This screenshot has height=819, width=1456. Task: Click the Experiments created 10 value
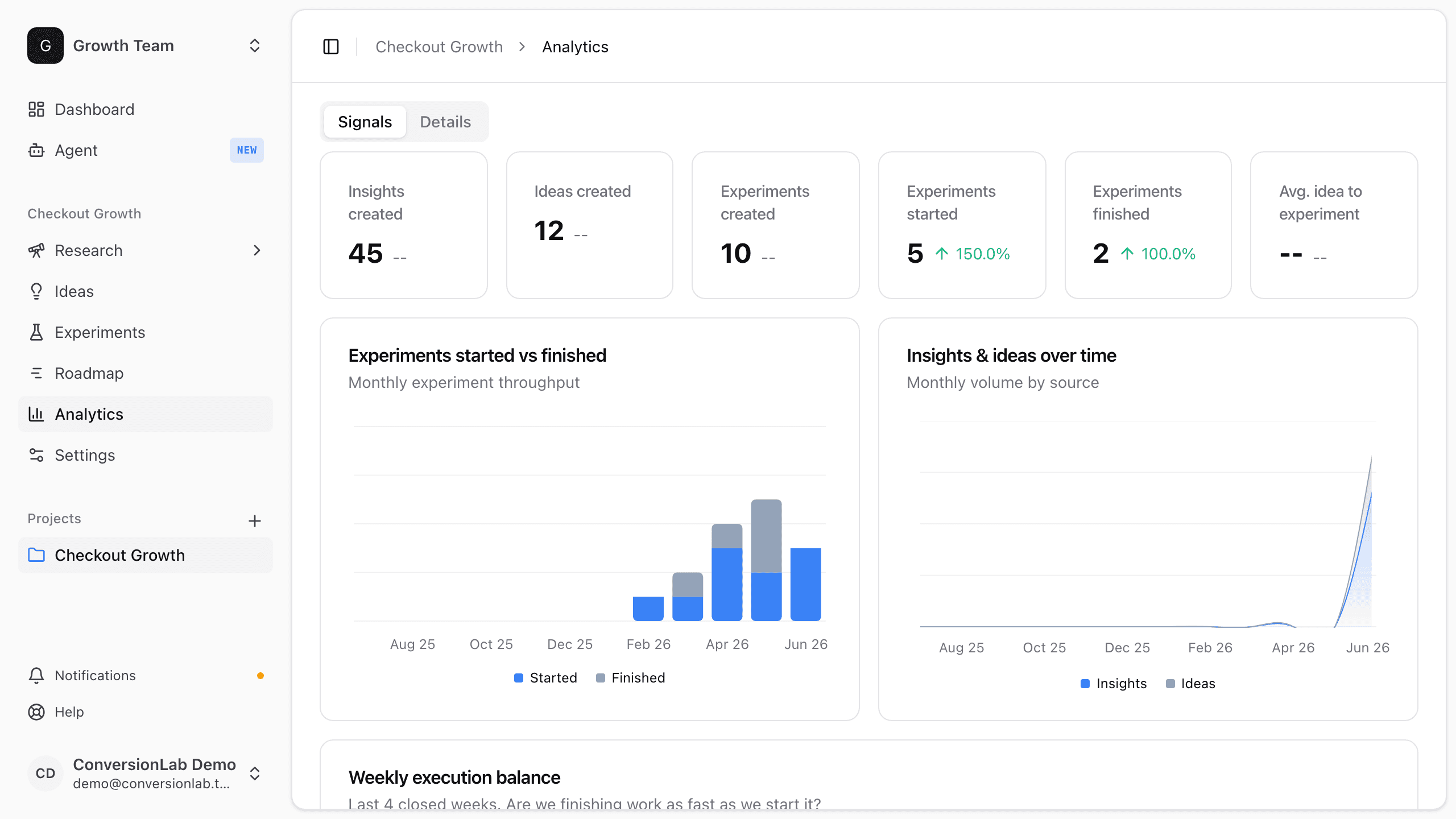[736, 254]
